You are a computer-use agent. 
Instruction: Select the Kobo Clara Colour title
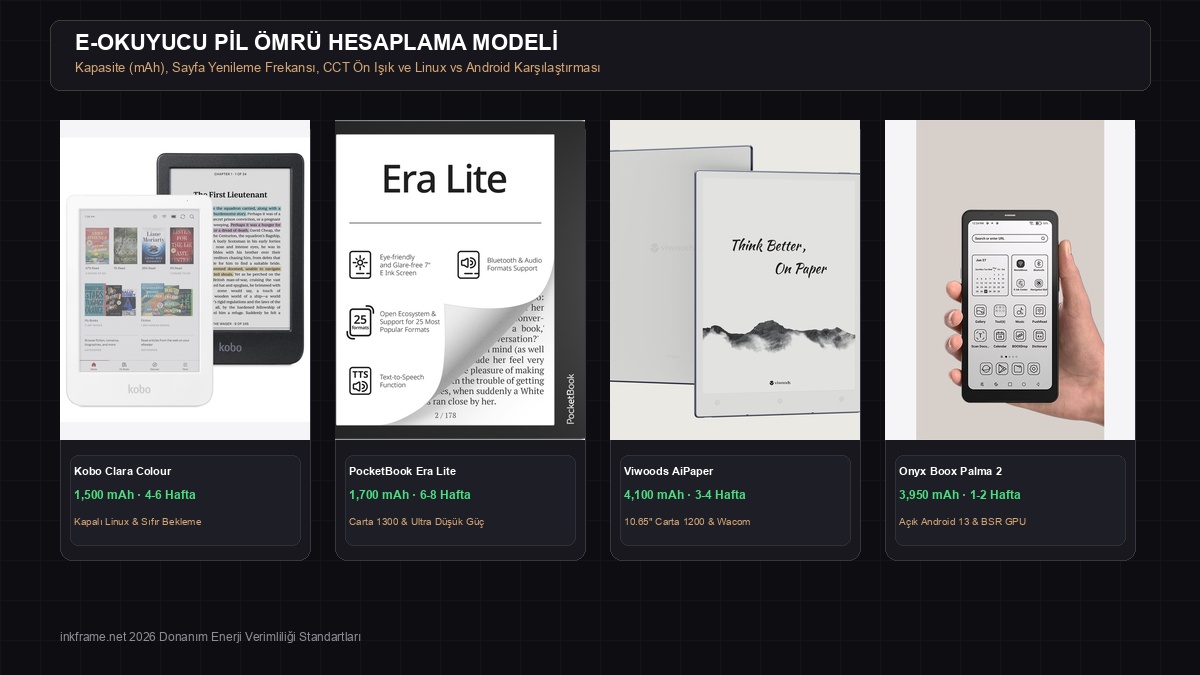122,471
